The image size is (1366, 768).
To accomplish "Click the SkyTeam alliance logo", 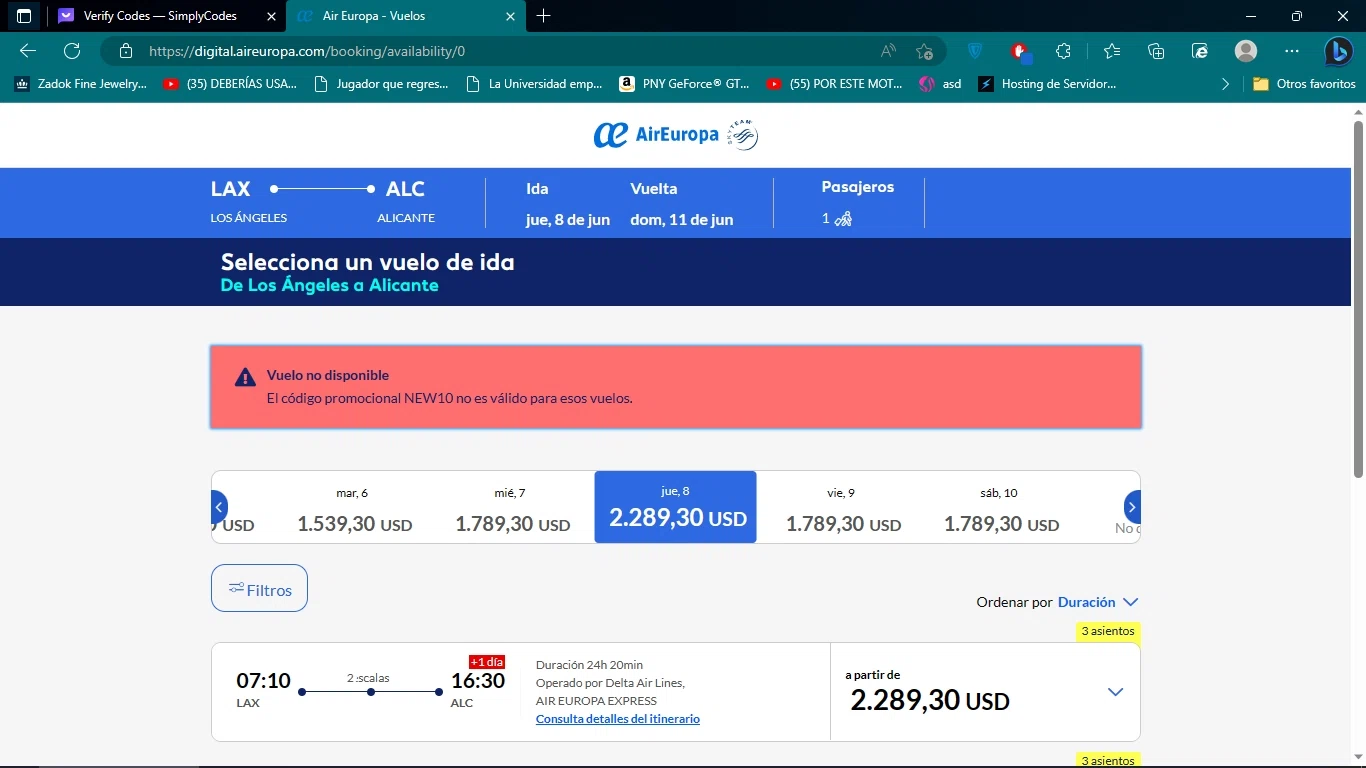I will coord(743,135).
